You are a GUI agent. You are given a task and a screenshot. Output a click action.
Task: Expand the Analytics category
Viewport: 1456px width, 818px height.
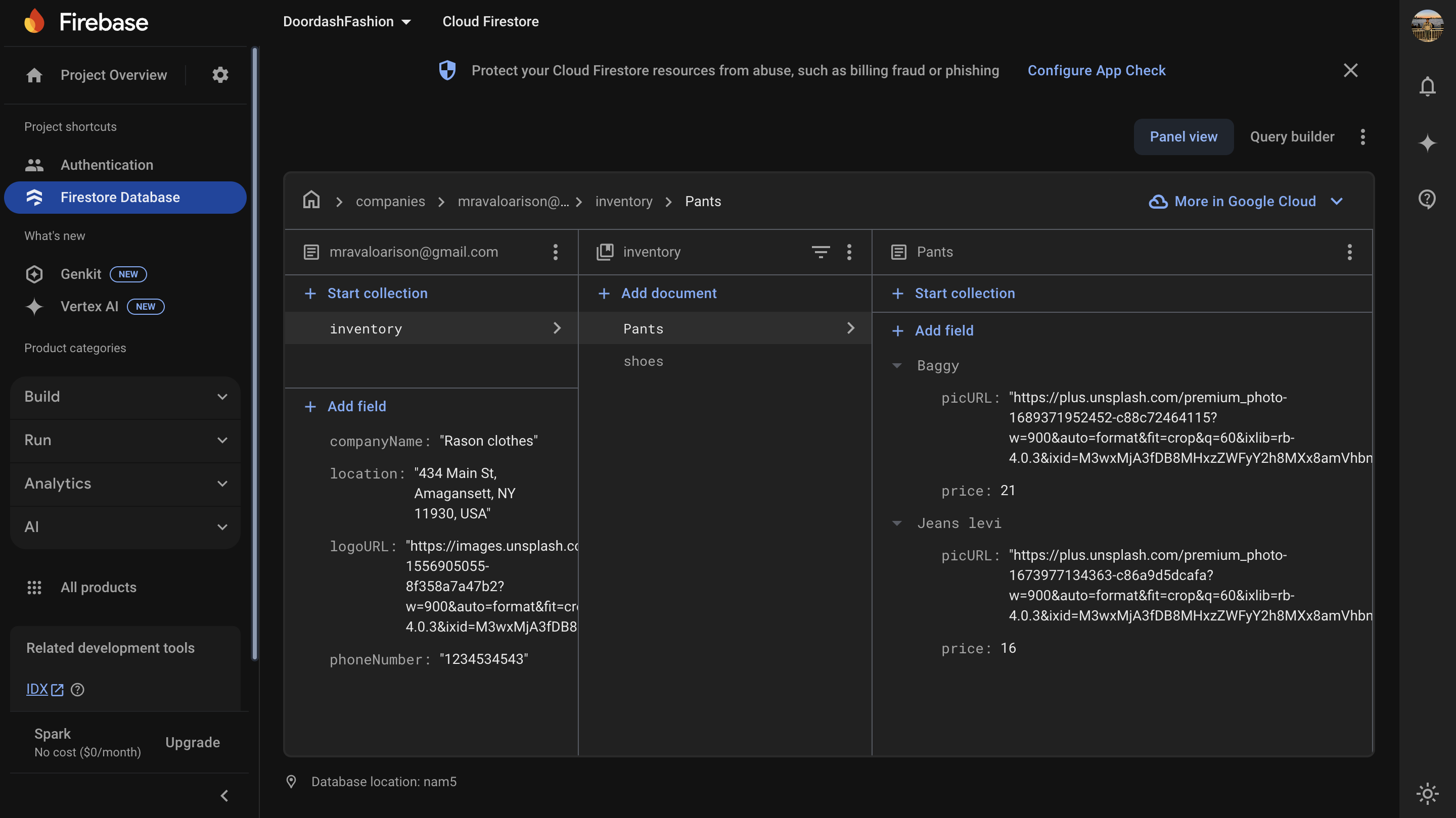point(125,484)
